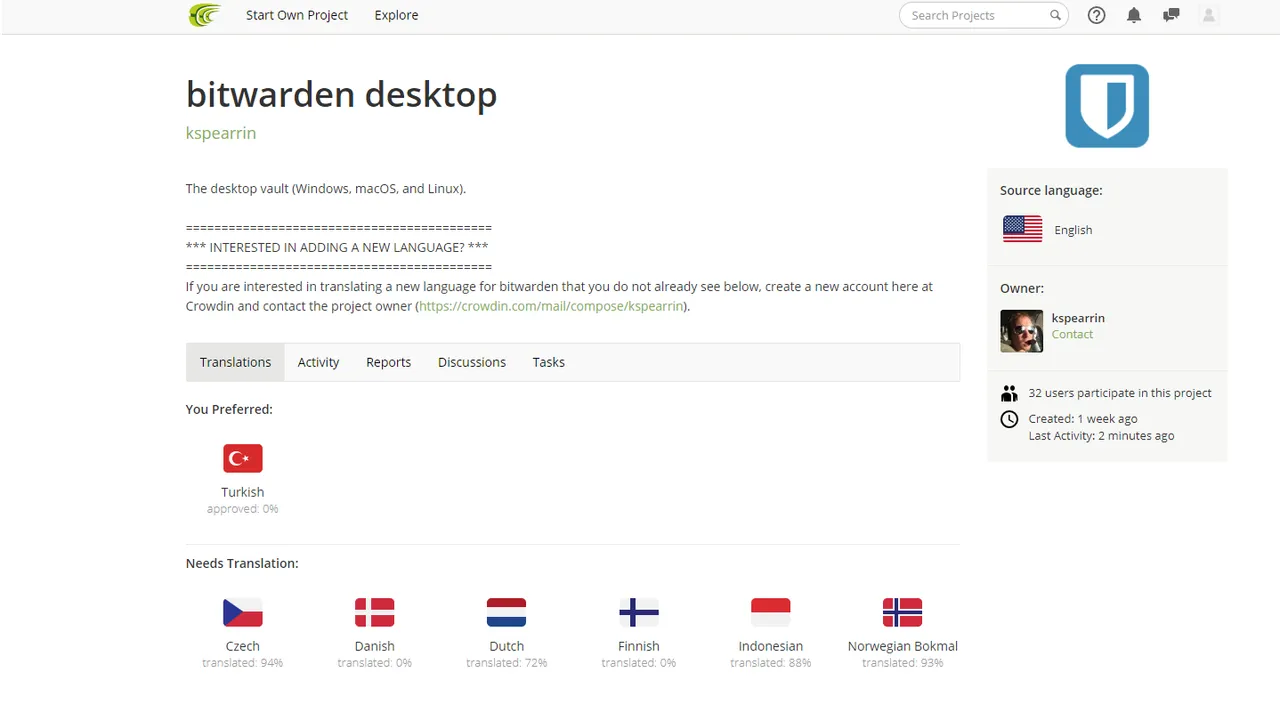Select the Dutch flag icon

507,612
